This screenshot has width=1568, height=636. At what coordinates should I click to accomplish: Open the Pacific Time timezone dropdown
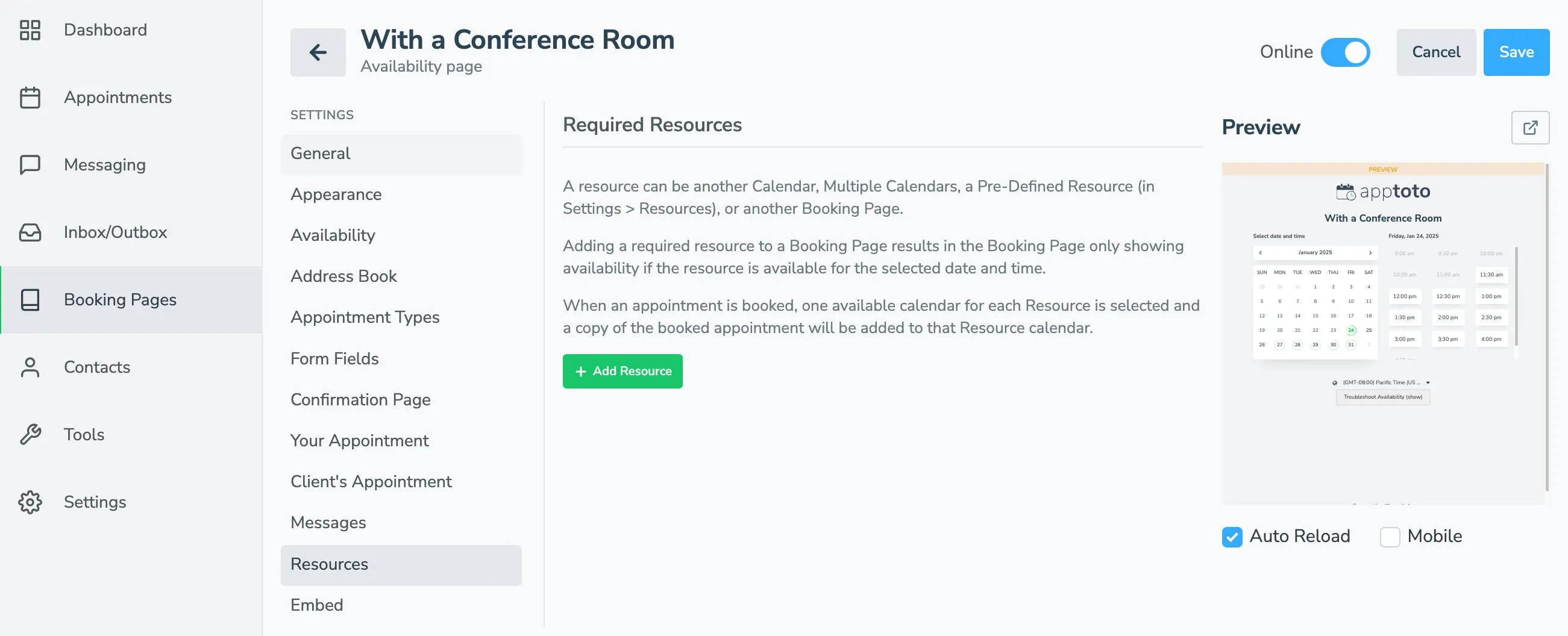(1383, 383)
